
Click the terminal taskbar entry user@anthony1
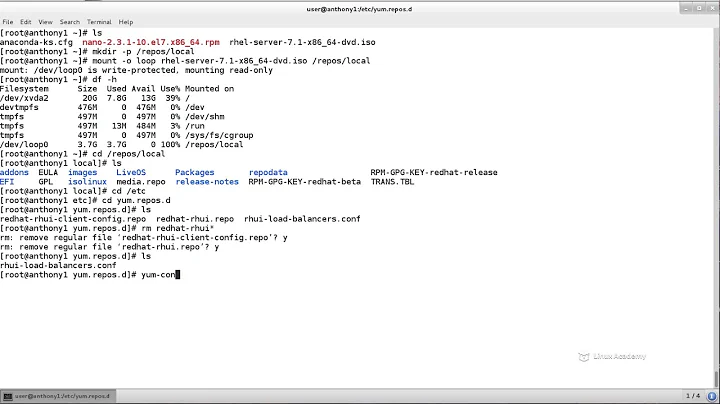pyautogui.click(x=58, y=396)
